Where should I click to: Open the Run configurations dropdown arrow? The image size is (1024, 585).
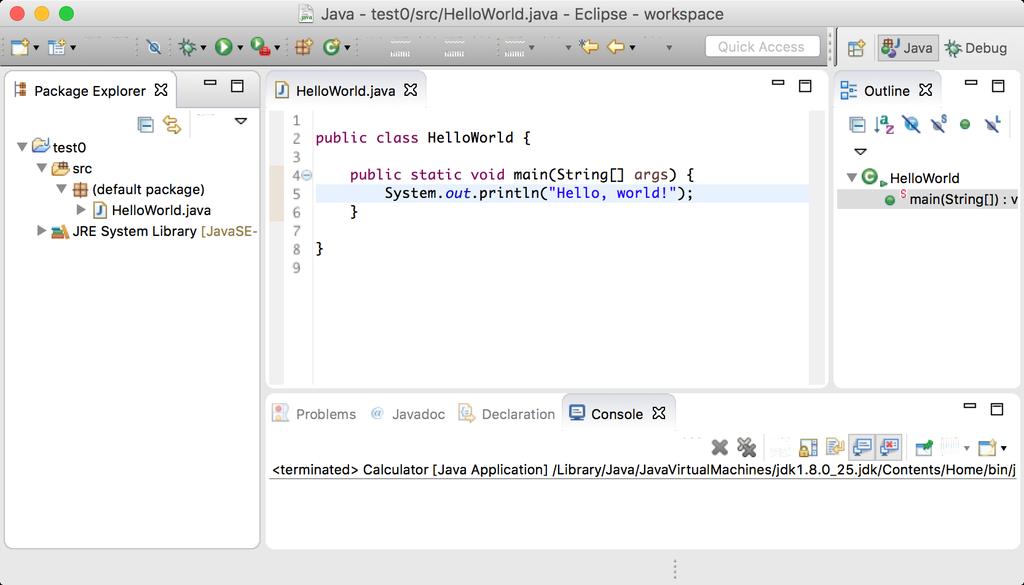240,48
